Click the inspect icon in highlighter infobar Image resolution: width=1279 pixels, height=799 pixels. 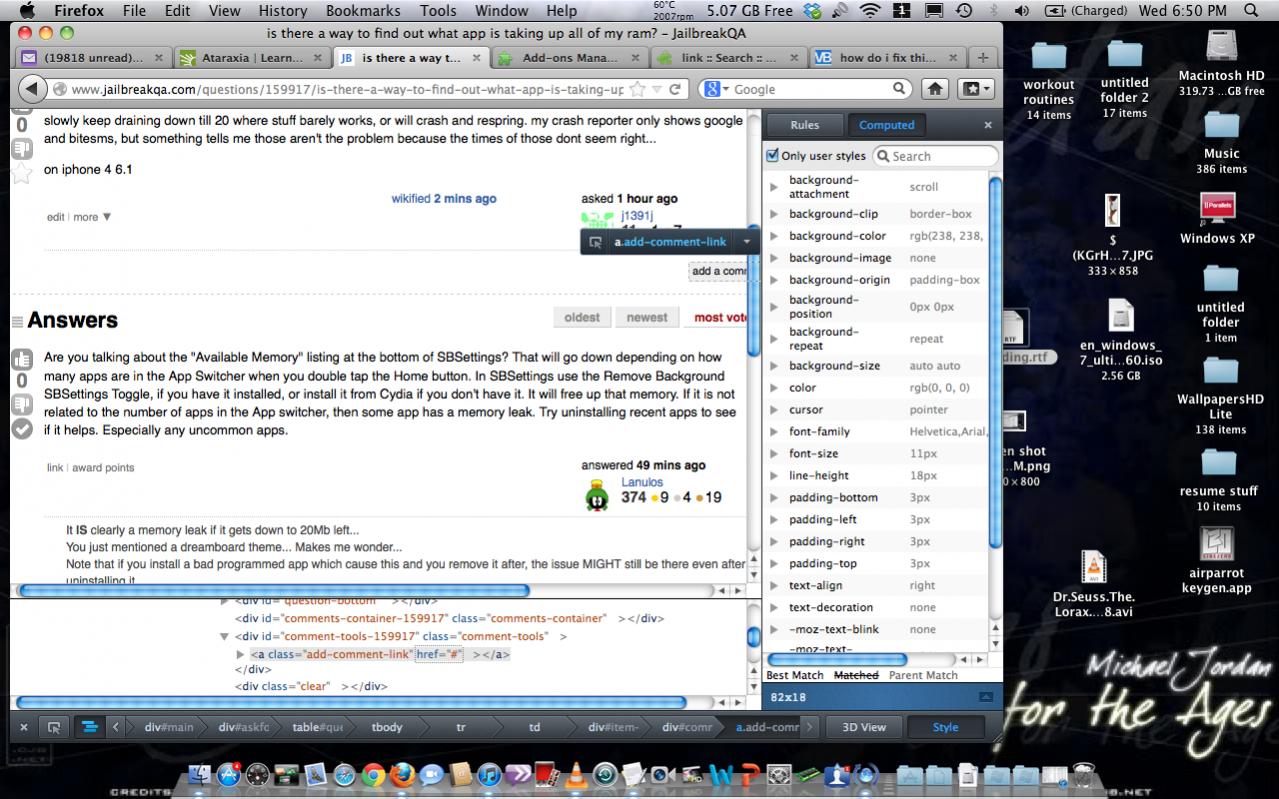point(595,241)
